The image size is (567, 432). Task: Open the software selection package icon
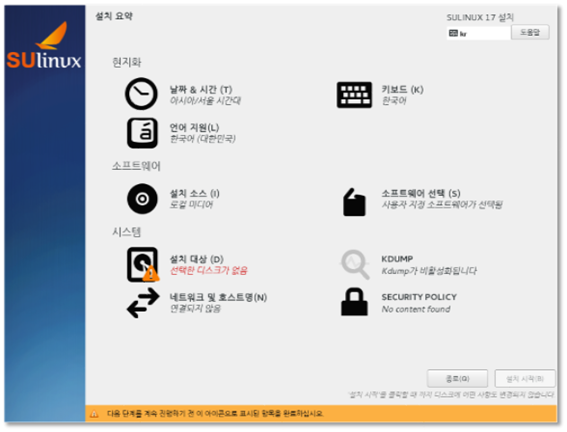(354, 202)
